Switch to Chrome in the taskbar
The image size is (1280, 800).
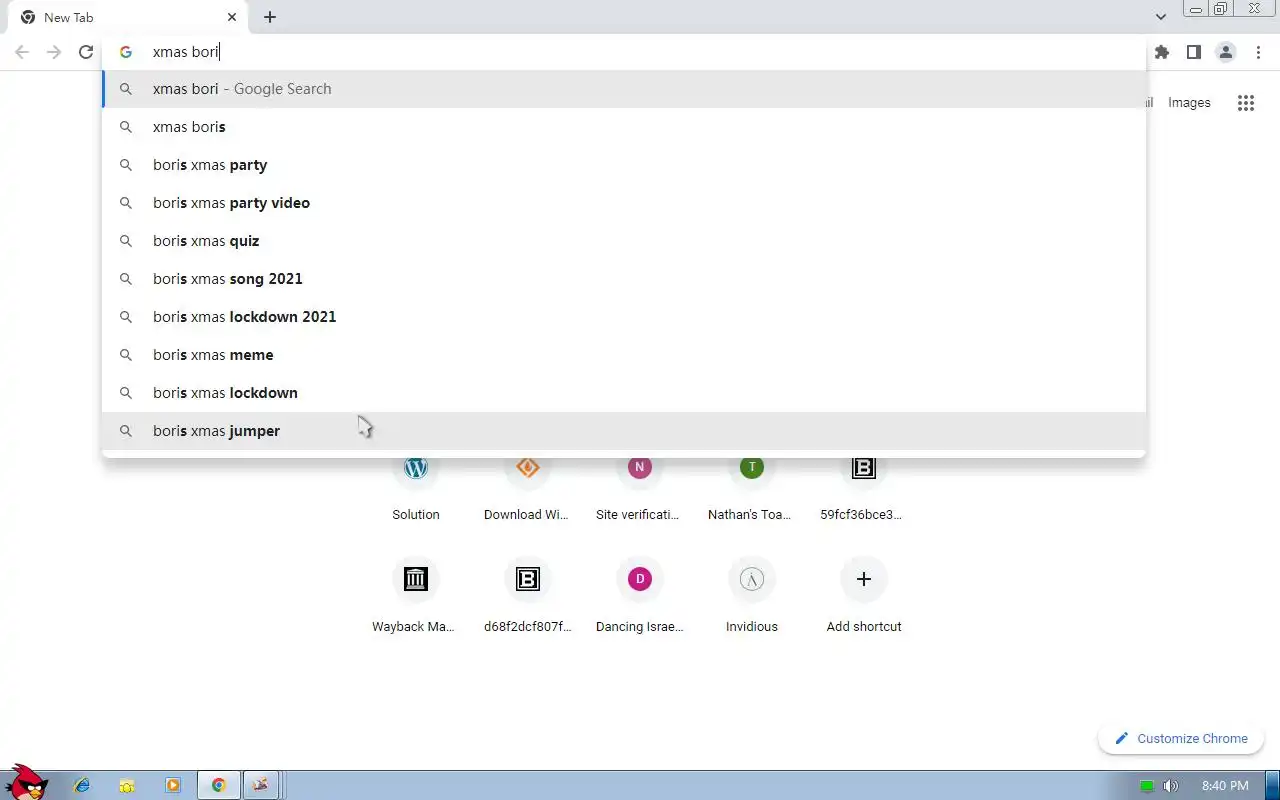pos(218,786)
